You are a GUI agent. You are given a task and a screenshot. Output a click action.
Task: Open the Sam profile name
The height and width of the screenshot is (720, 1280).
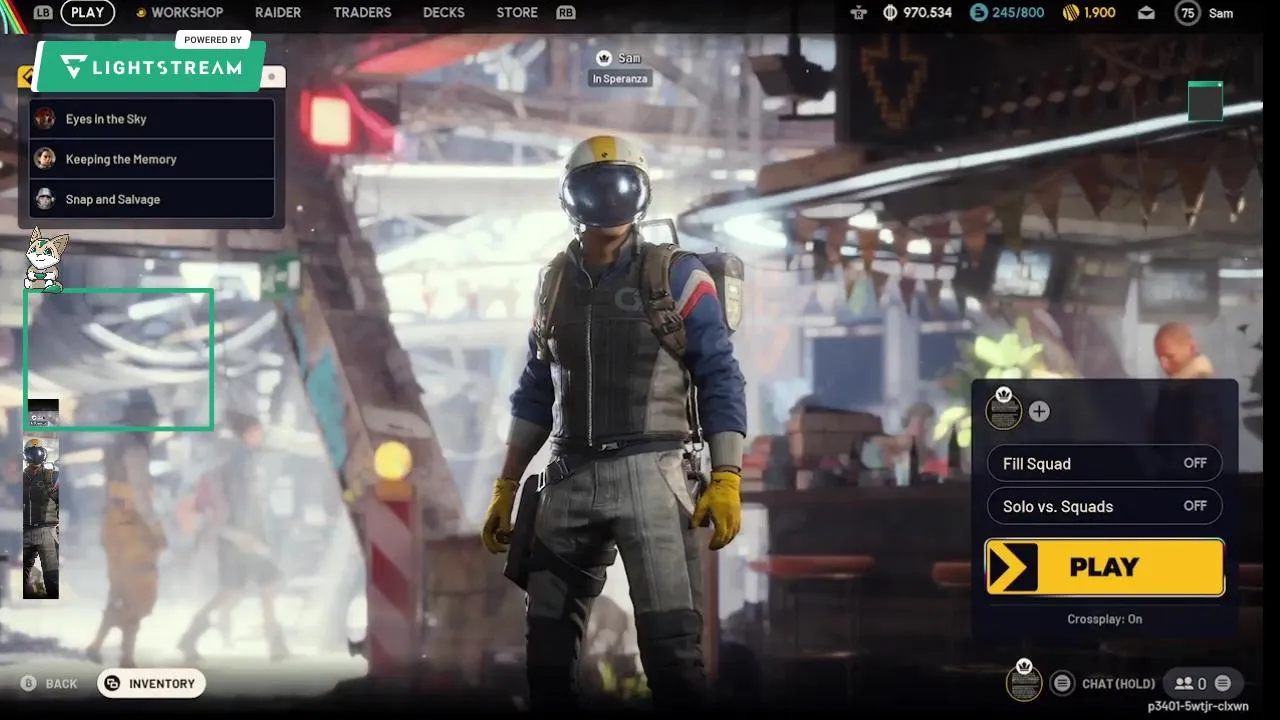tap(1220, 13)
